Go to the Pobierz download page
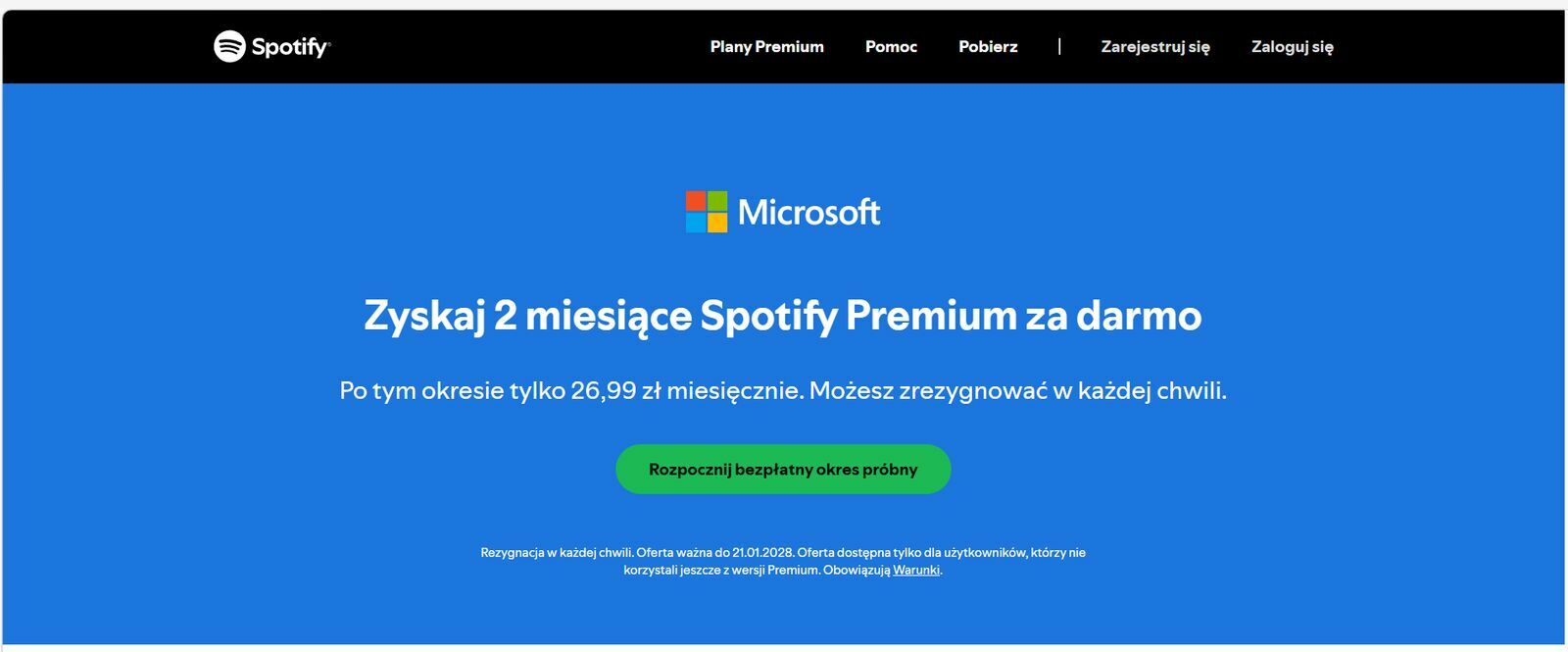This screenshot has height=652, width=1568. pos(988,46)
